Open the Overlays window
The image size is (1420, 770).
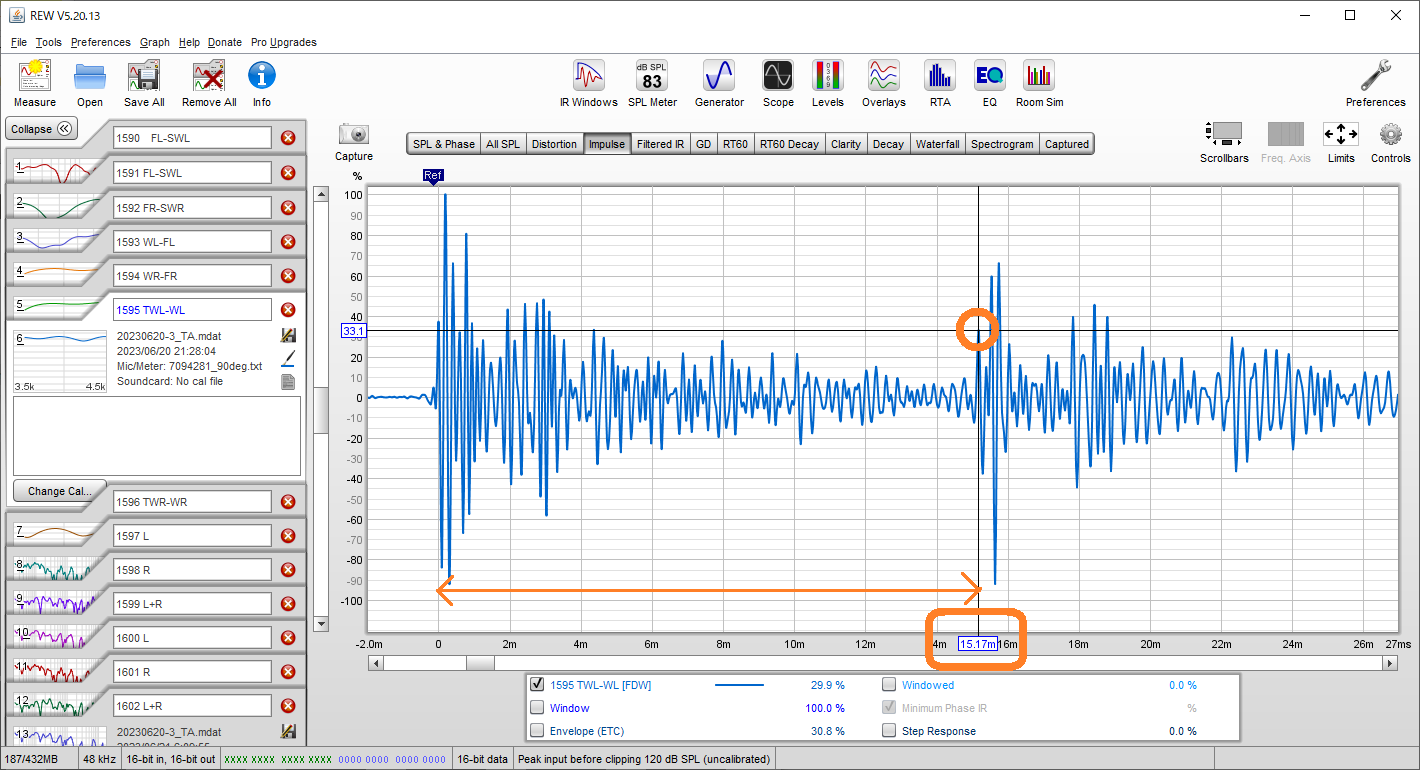884,76
